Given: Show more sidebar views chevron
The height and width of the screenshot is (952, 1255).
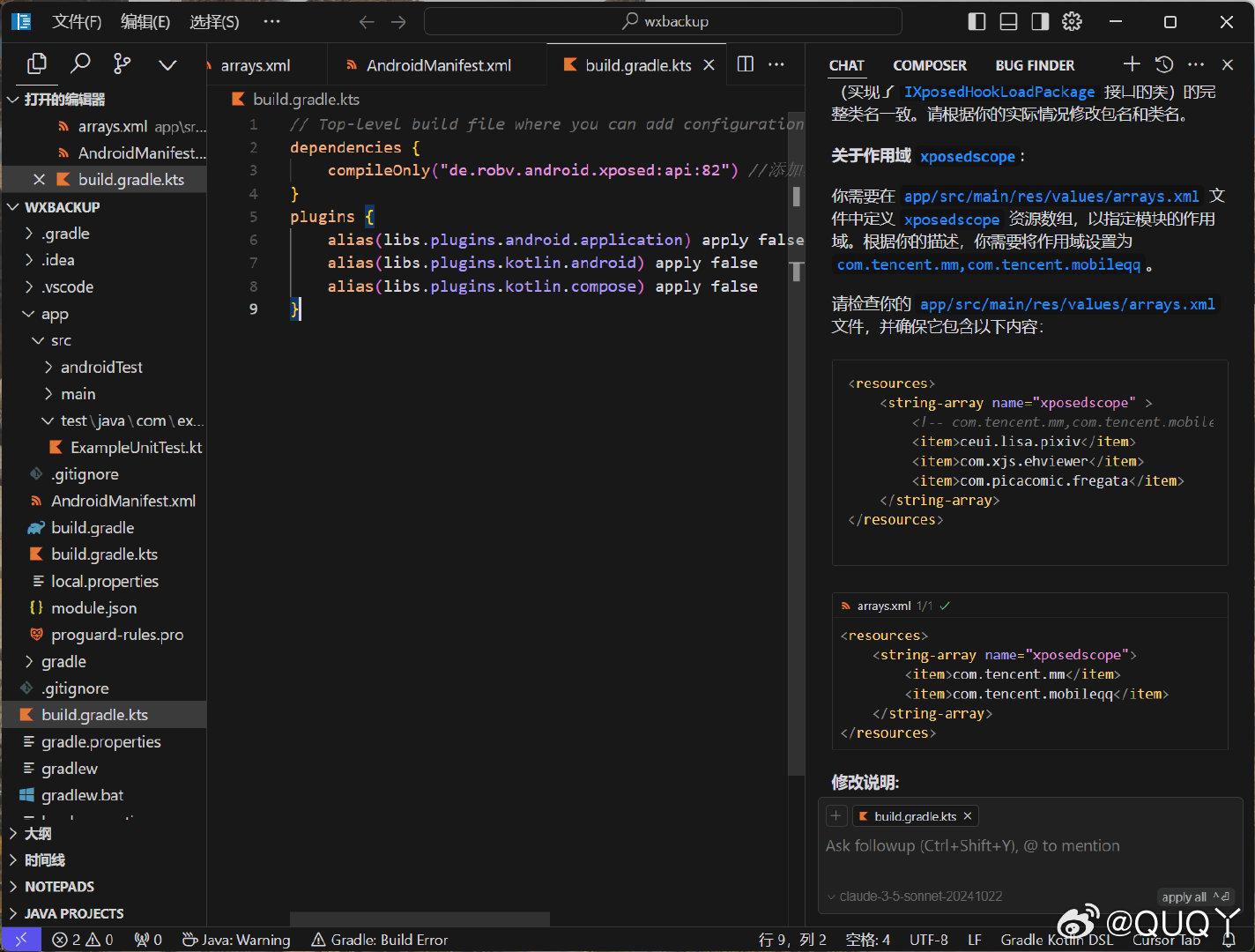Looking at the screenshot, I should [x=167, y=64].
